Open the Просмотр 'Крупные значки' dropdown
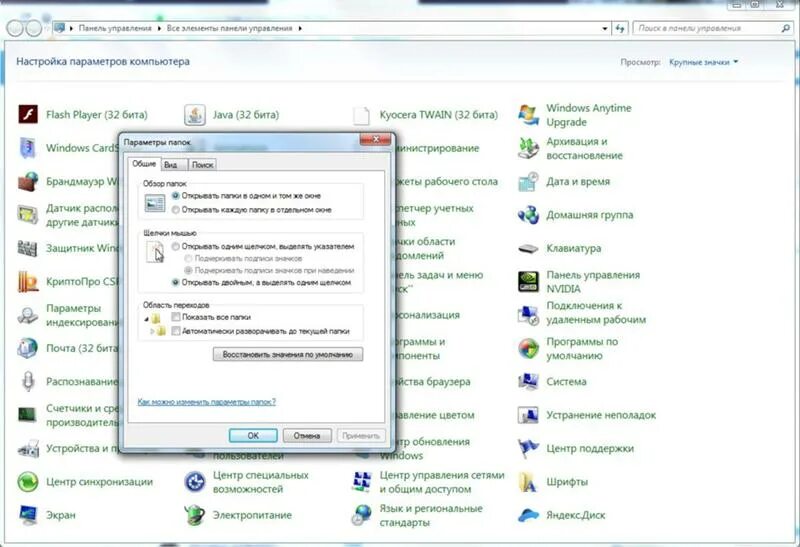This screenshot has width=800, height=547. coord(704,62)
